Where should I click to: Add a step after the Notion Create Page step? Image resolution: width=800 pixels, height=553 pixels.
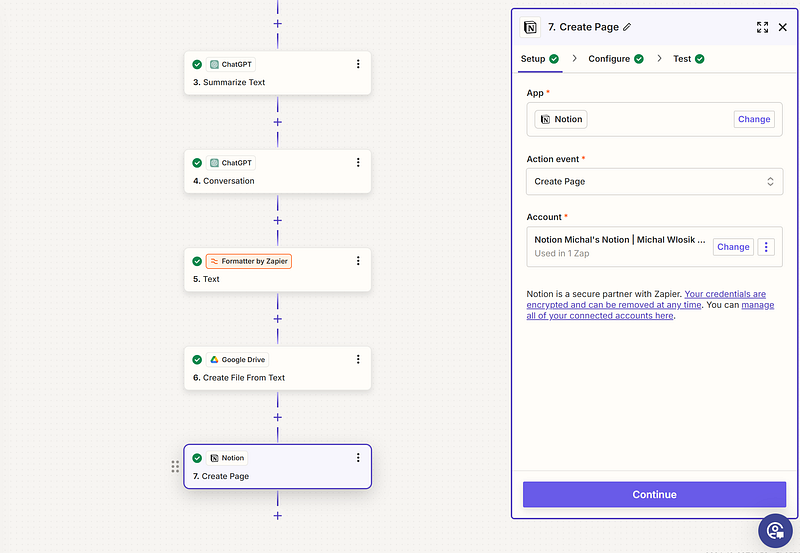tap(277, 516)
